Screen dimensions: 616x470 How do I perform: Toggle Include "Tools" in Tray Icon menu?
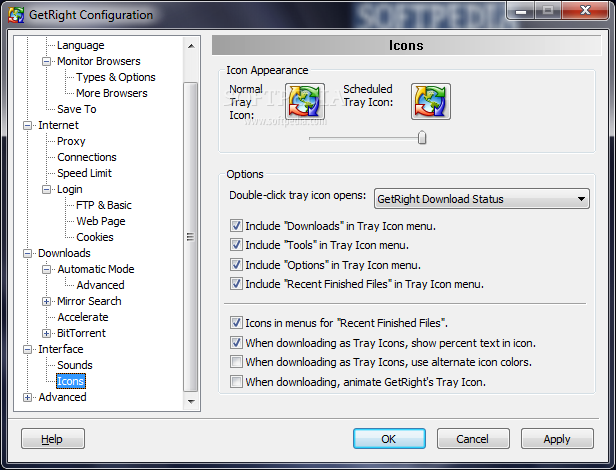(x=236, y=245)
